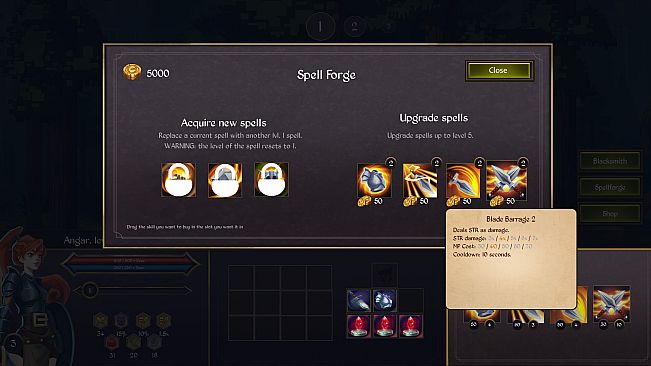Screen dimensions: 651x366
Task: Switch to stage circle 1
Action: tap(320, 27)
